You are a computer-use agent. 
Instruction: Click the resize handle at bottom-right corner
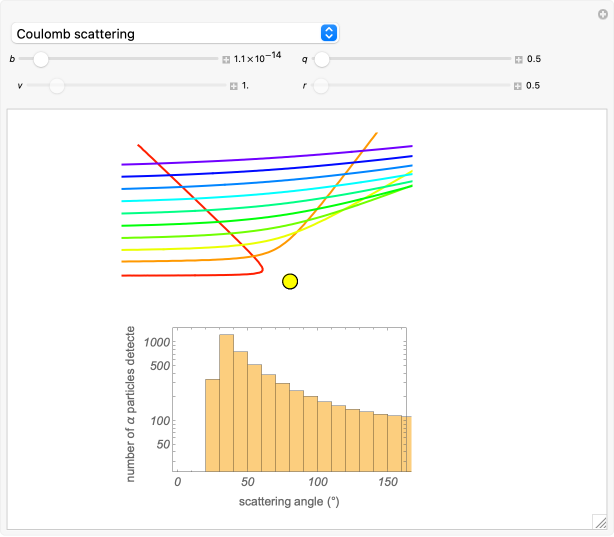coord(599,521)
